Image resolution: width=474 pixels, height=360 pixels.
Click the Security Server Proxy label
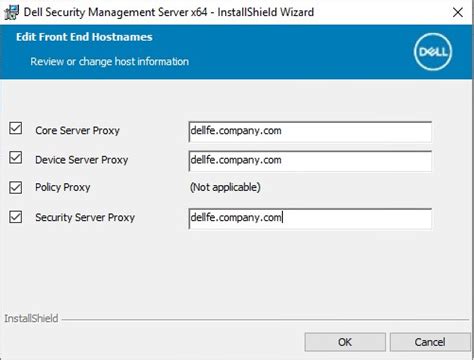85,217
